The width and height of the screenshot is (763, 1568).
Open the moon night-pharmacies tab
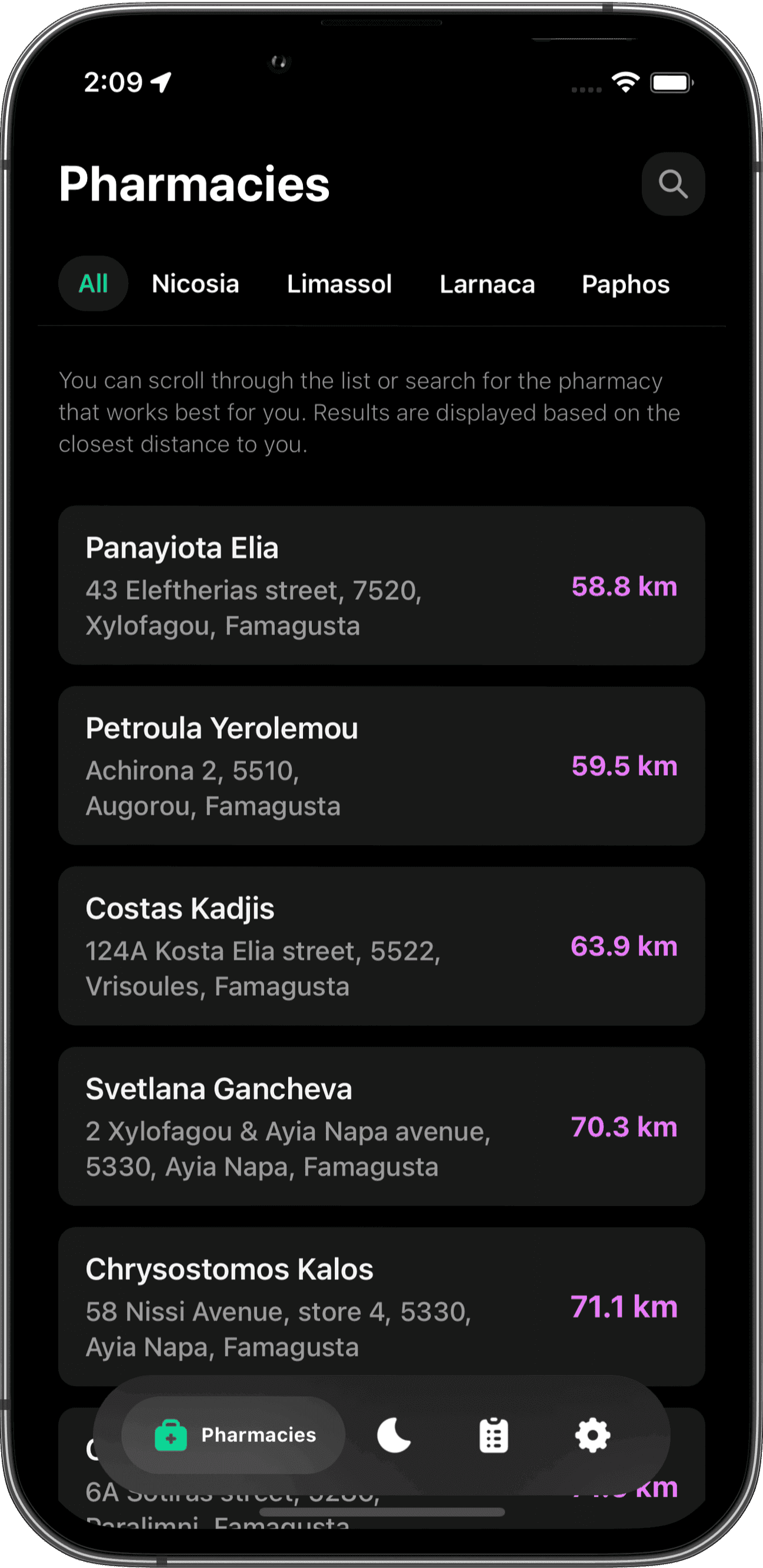394,1435
